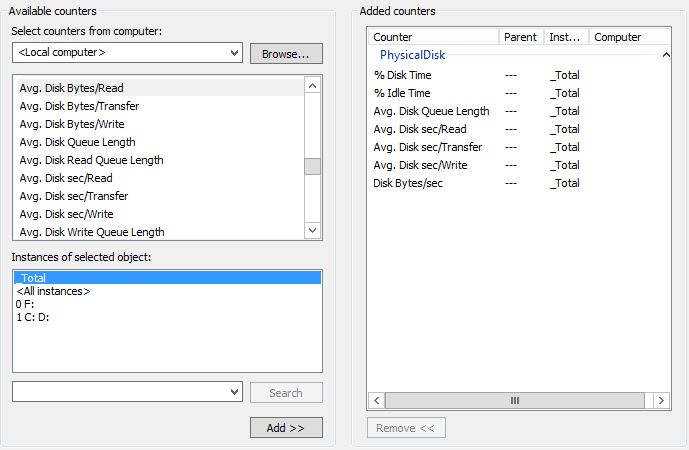The height and width of the screenshot is (450, 689).
Task: Open the Local computer dropdown
Action: (127, 53)
